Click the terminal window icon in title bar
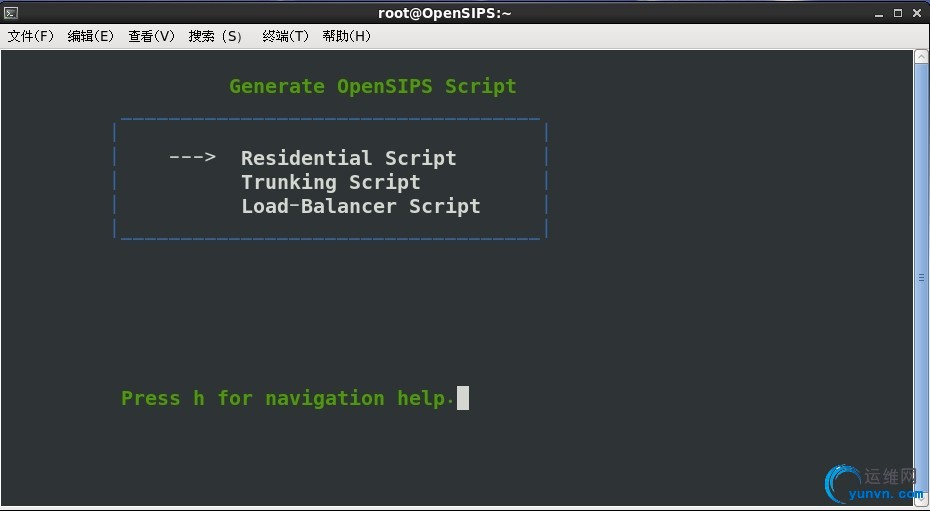 point(11,12)
